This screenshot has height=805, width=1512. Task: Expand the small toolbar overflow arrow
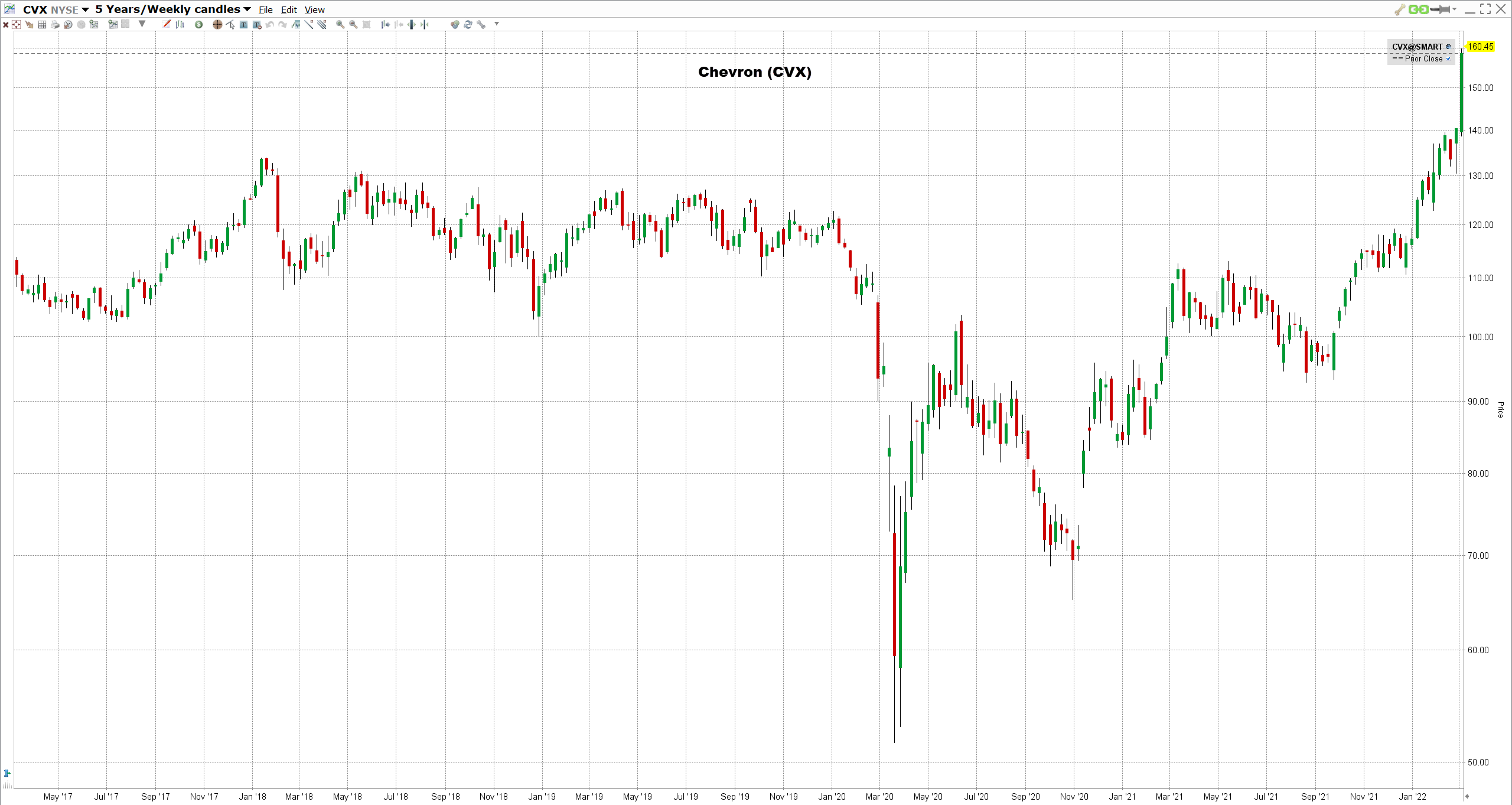497,24
